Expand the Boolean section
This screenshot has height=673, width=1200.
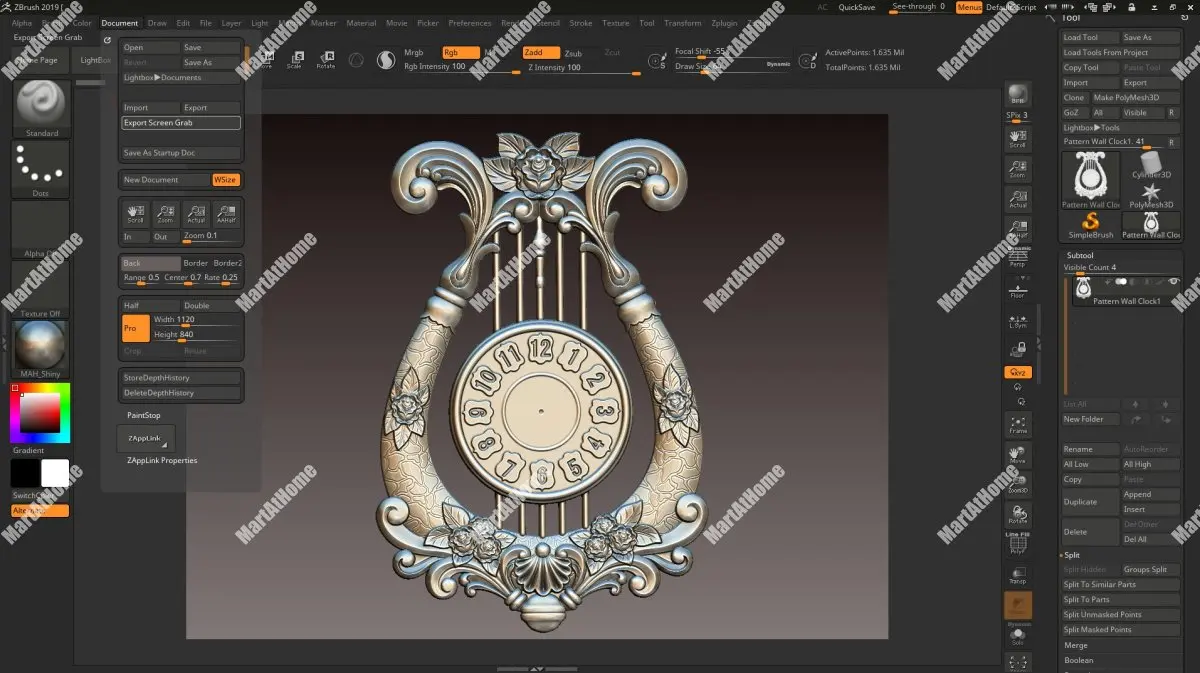(x=1079, y=661)
